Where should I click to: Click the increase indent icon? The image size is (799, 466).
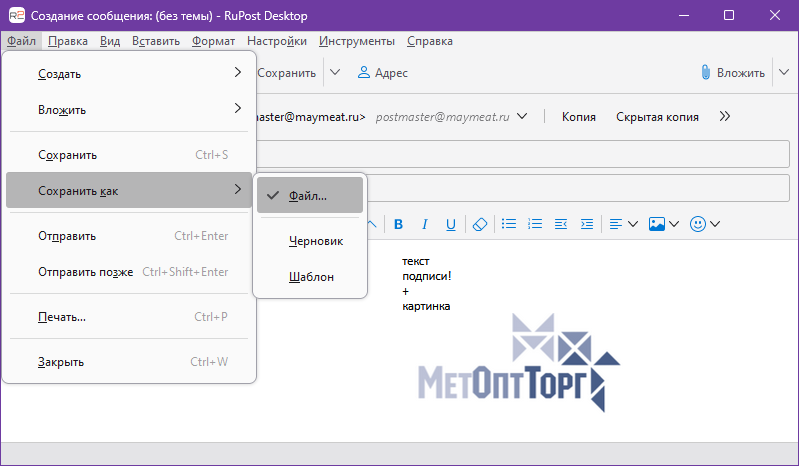[587, 224]
